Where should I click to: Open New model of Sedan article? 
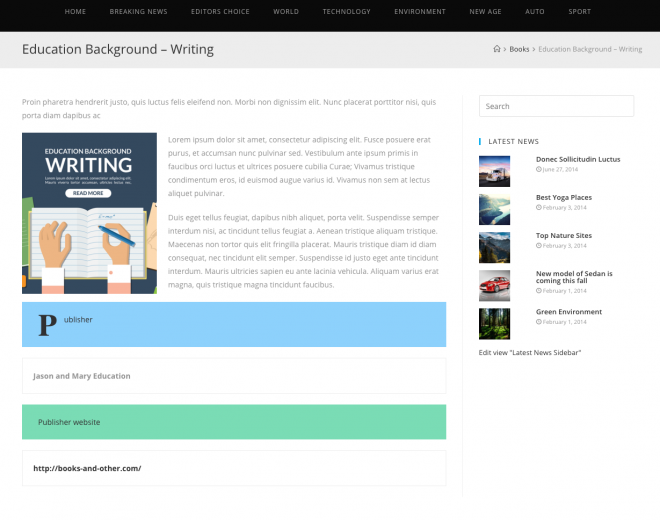[574, 277]
